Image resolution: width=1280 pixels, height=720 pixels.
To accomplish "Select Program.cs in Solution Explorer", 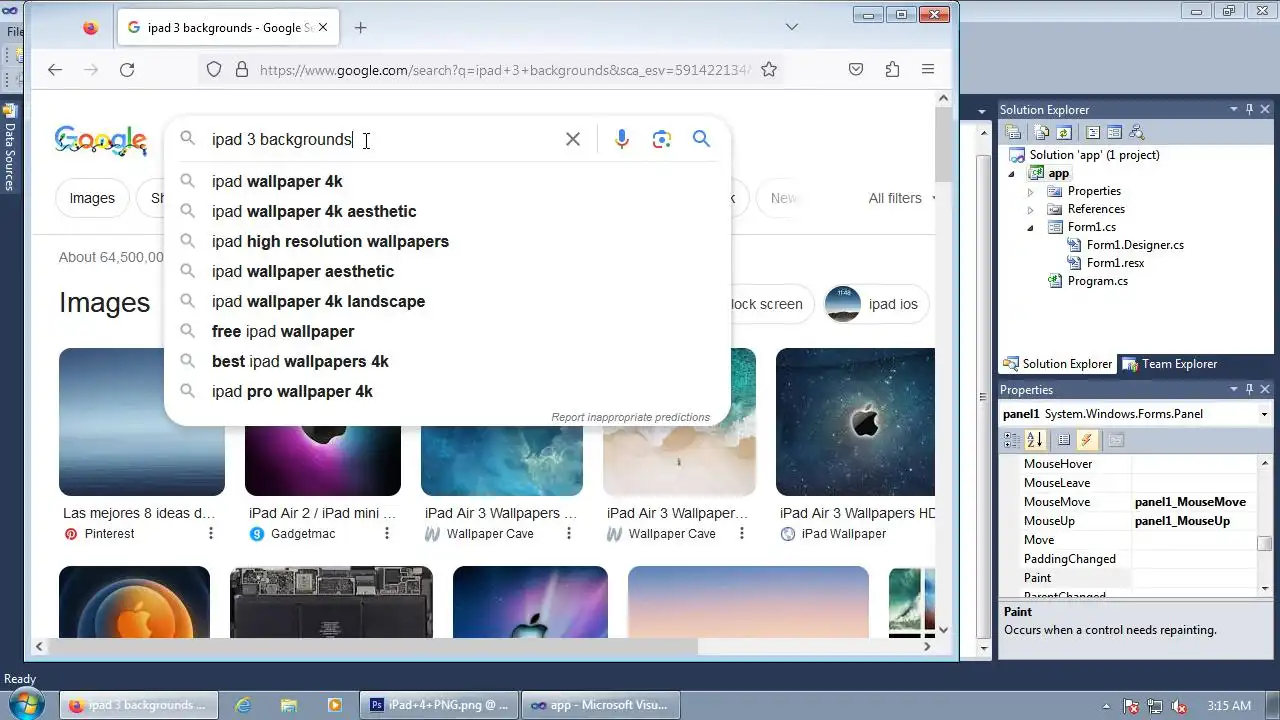I will (x=1098, y=281).
